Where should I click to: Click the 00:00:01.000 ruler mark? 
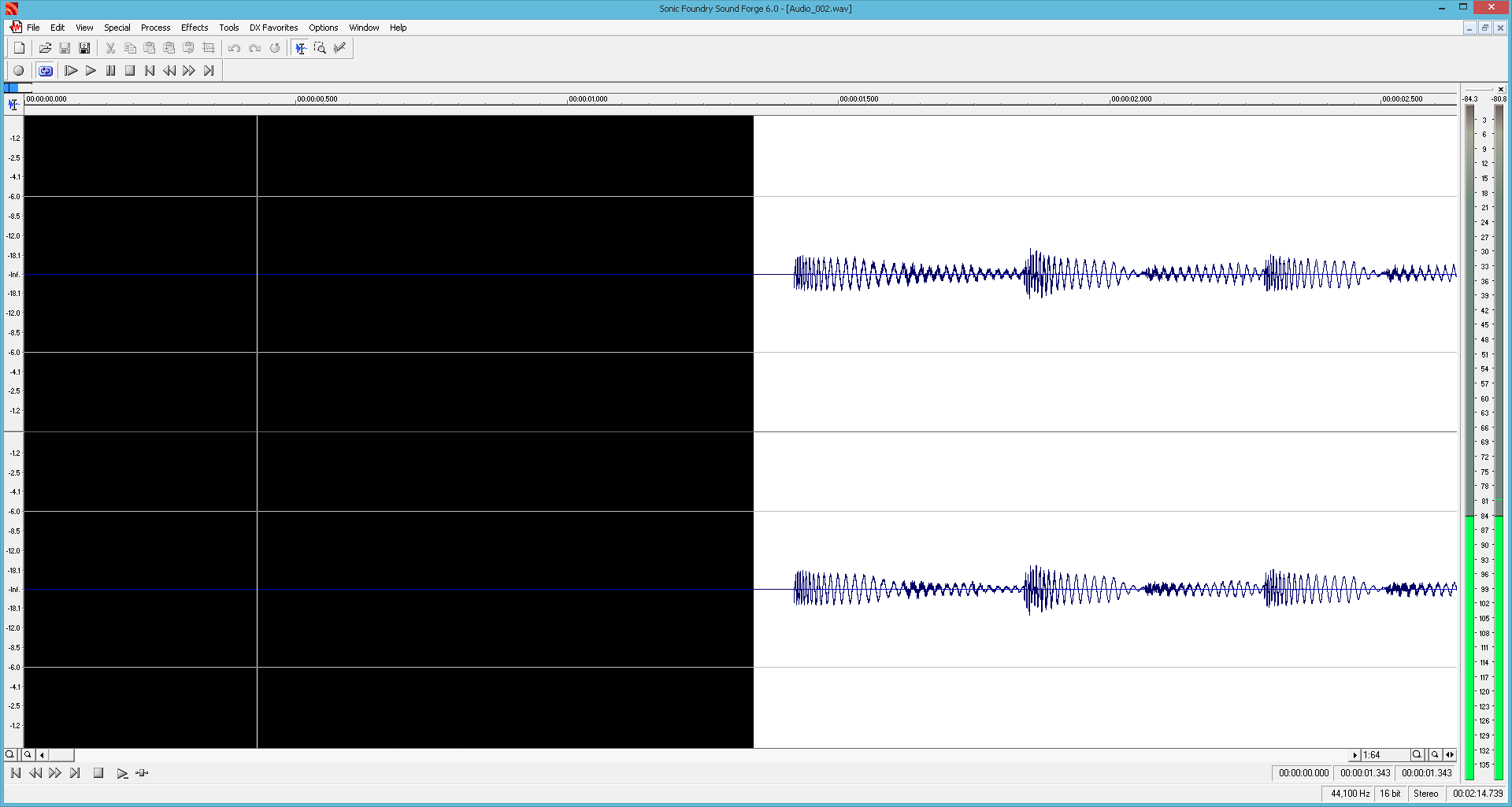pos(587,99)
